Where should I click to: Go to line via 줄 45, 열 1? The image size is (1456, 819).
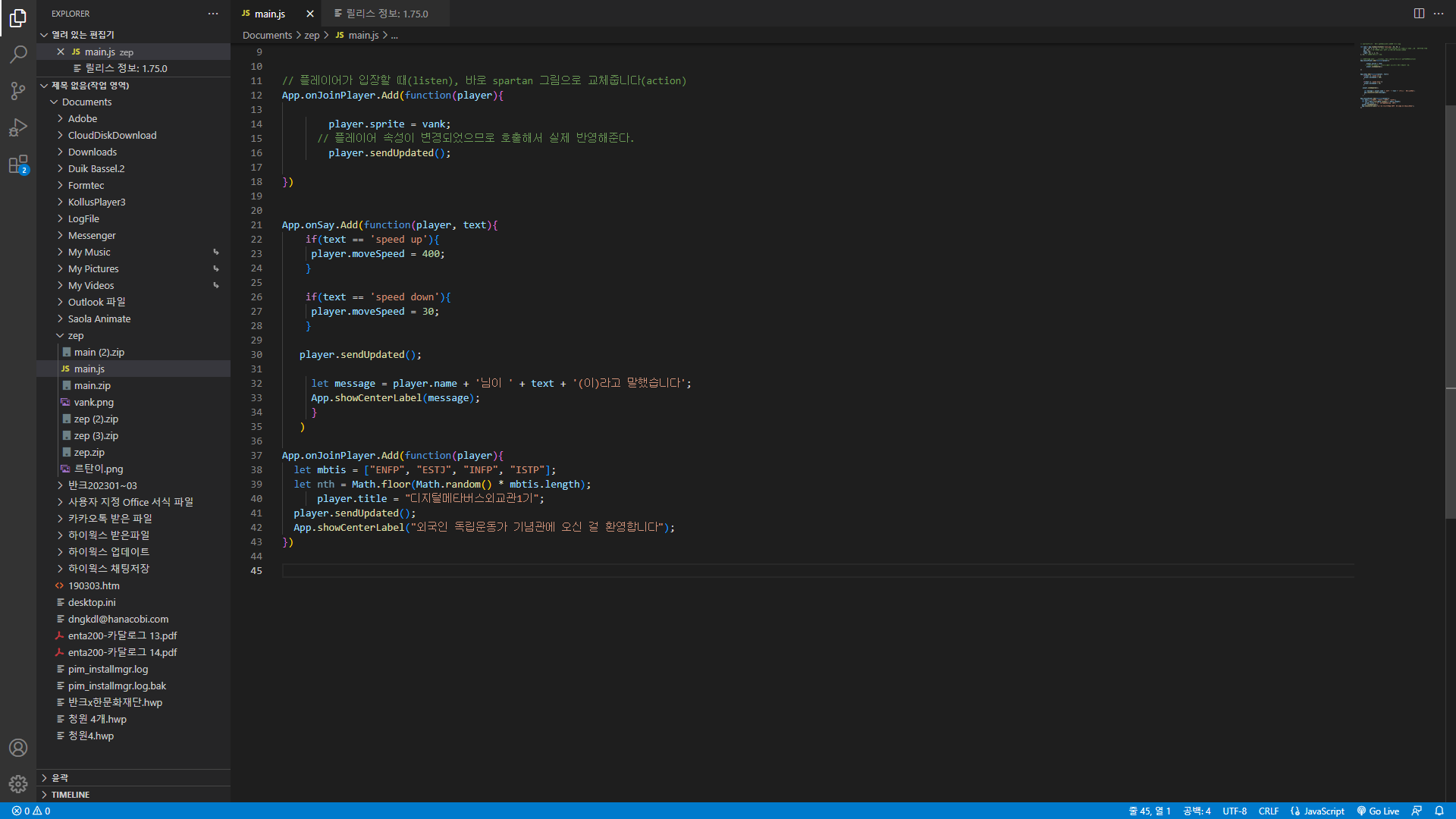point(1150,811)
